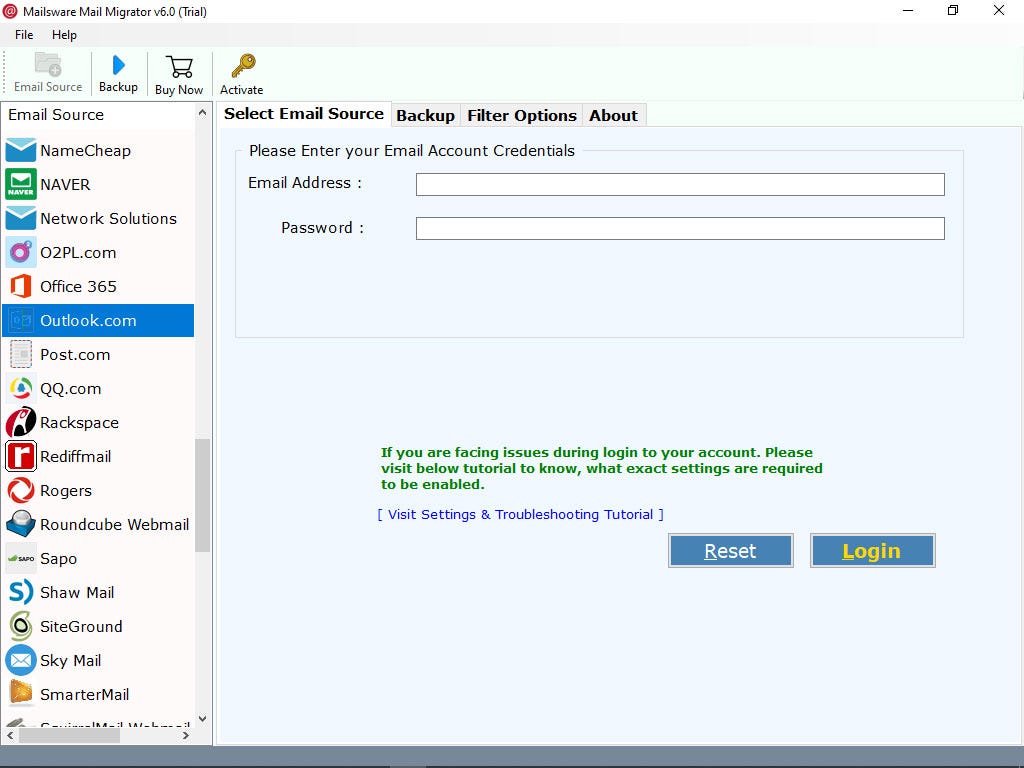Click the SmarterMail orange icon
This screenshot has height=768, width=1024.
(21, 693)
